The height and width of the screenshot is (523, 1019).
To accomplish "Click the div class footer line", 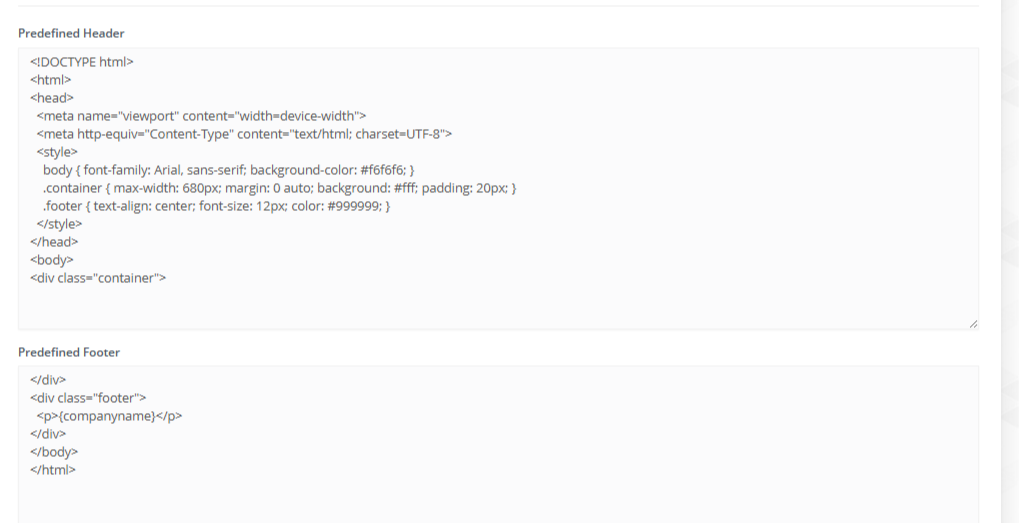I will click(88, 398).
